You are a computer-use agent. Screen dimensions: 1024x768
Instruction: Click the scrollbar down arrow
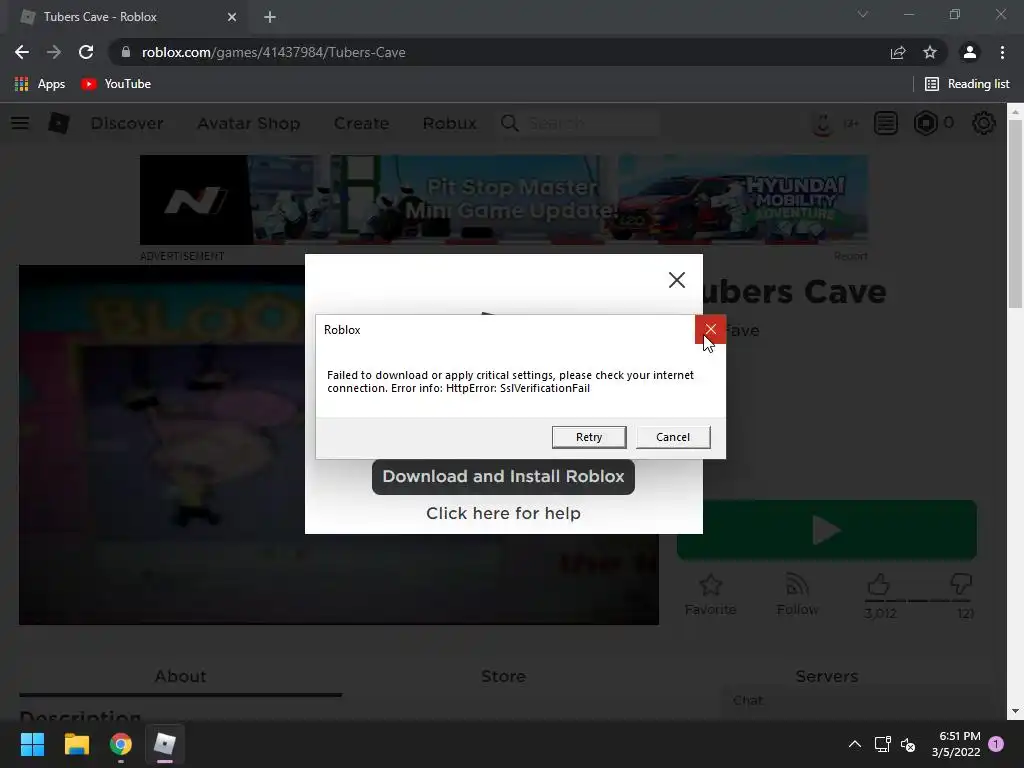click(x=1015, y=711)
